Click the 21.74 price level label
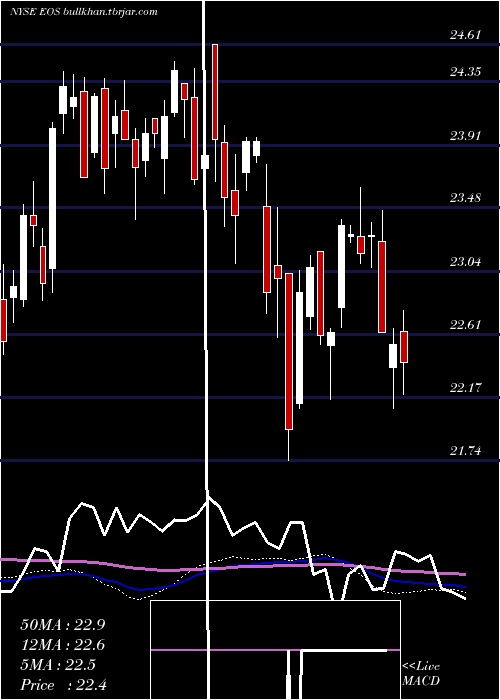 [465, 451]
